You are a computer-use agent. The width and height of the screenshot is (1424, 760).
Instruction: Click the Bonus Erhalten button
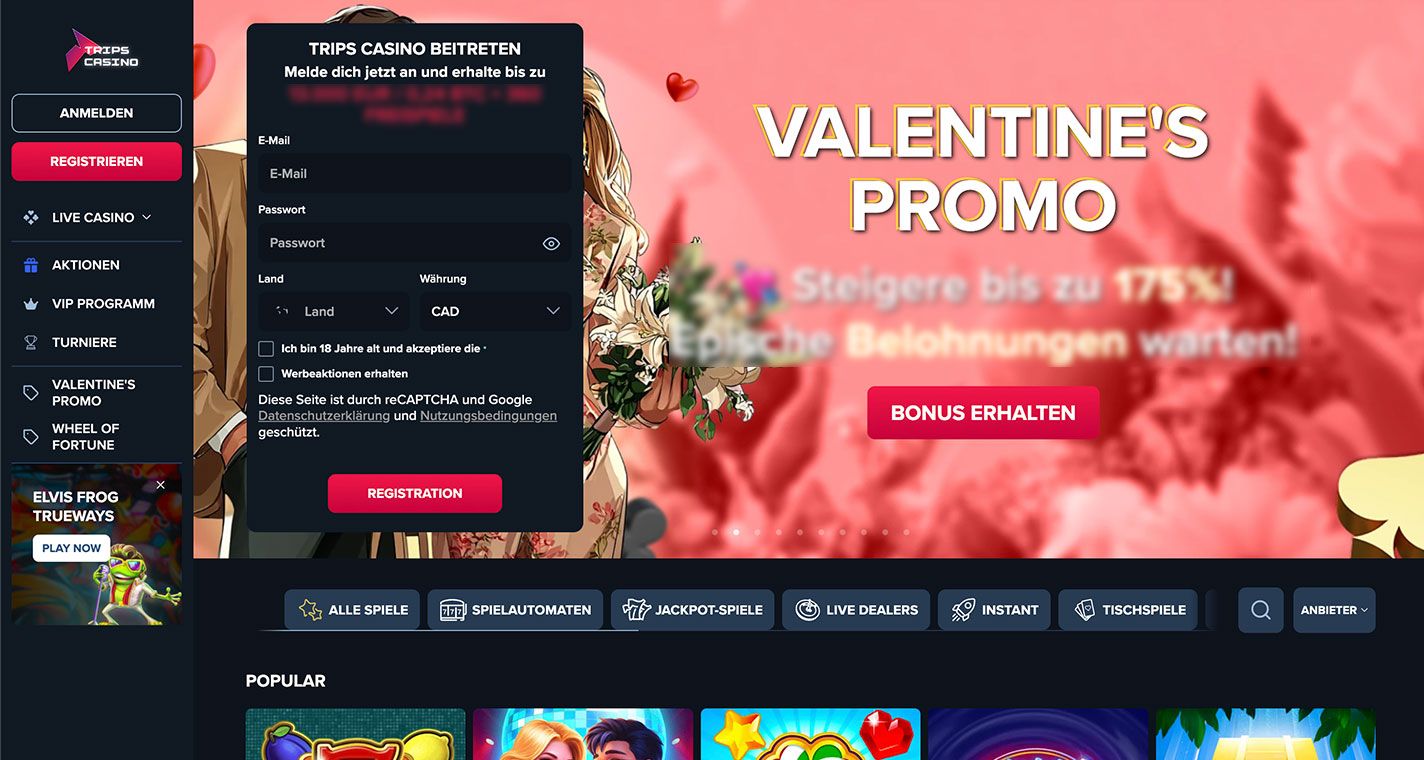click(x=983, y=413)
